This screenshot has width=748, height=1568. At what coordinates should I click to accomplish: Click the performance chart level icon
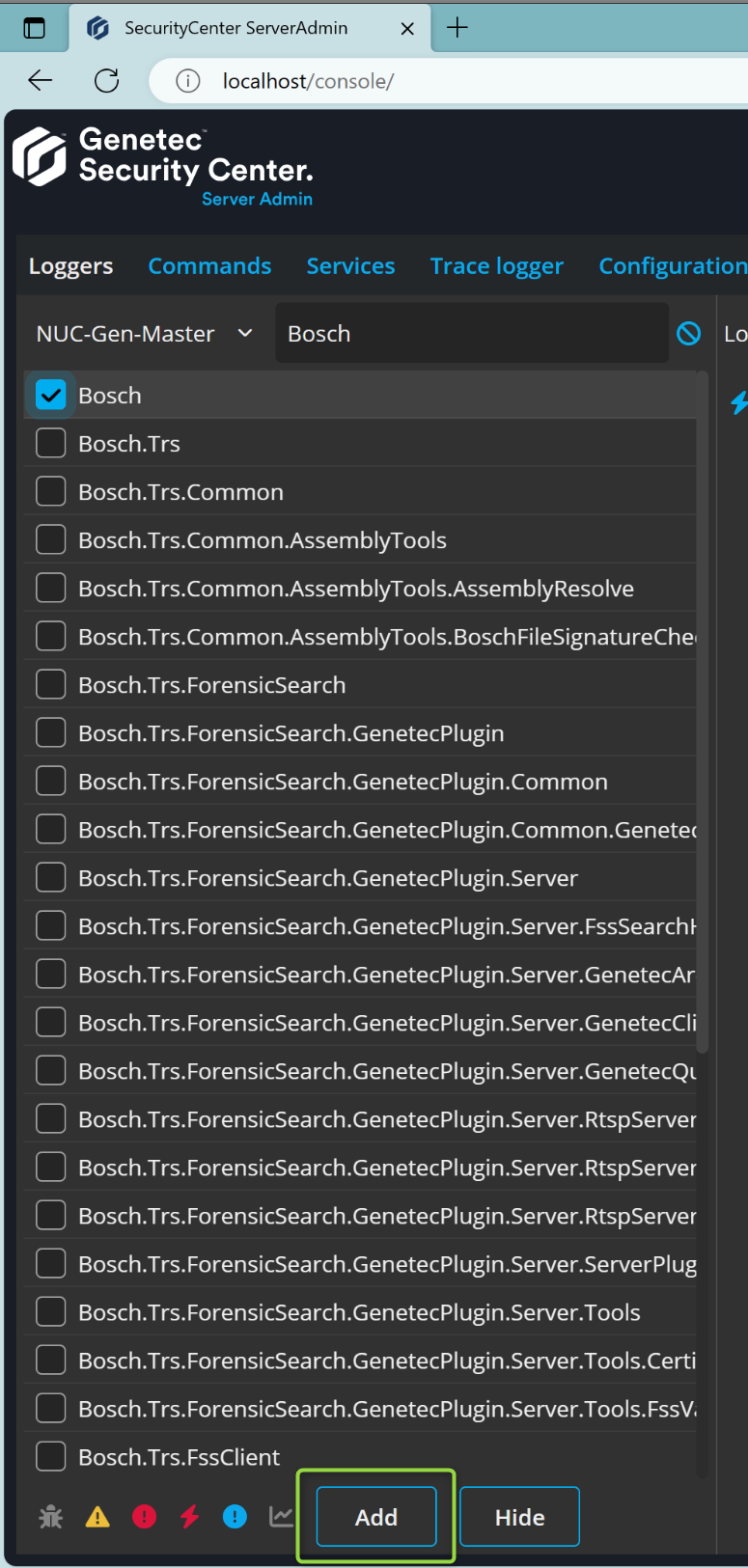[281, 1517]
